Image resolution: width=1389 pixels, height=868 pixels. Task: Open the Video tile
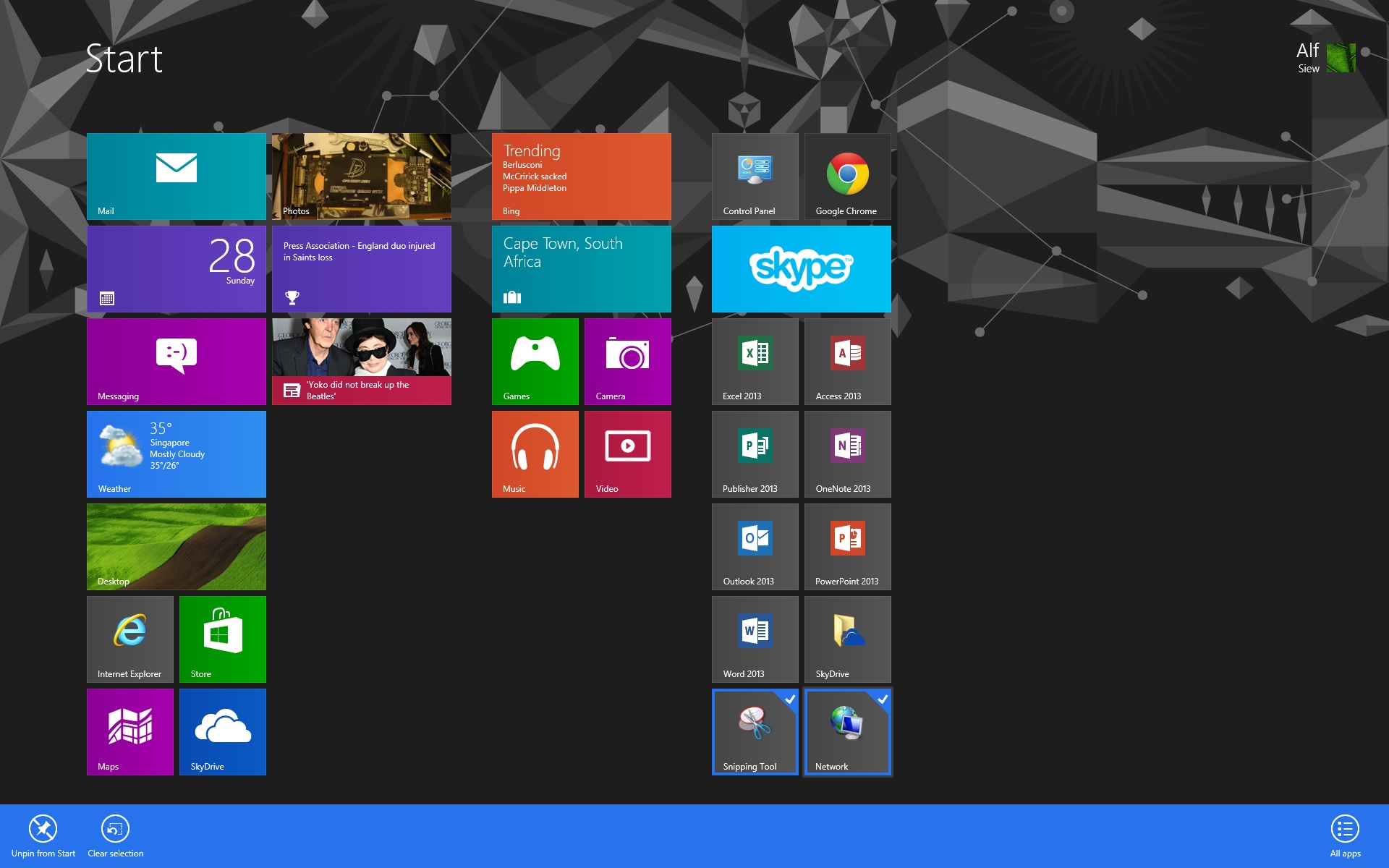tap(628, 454)
